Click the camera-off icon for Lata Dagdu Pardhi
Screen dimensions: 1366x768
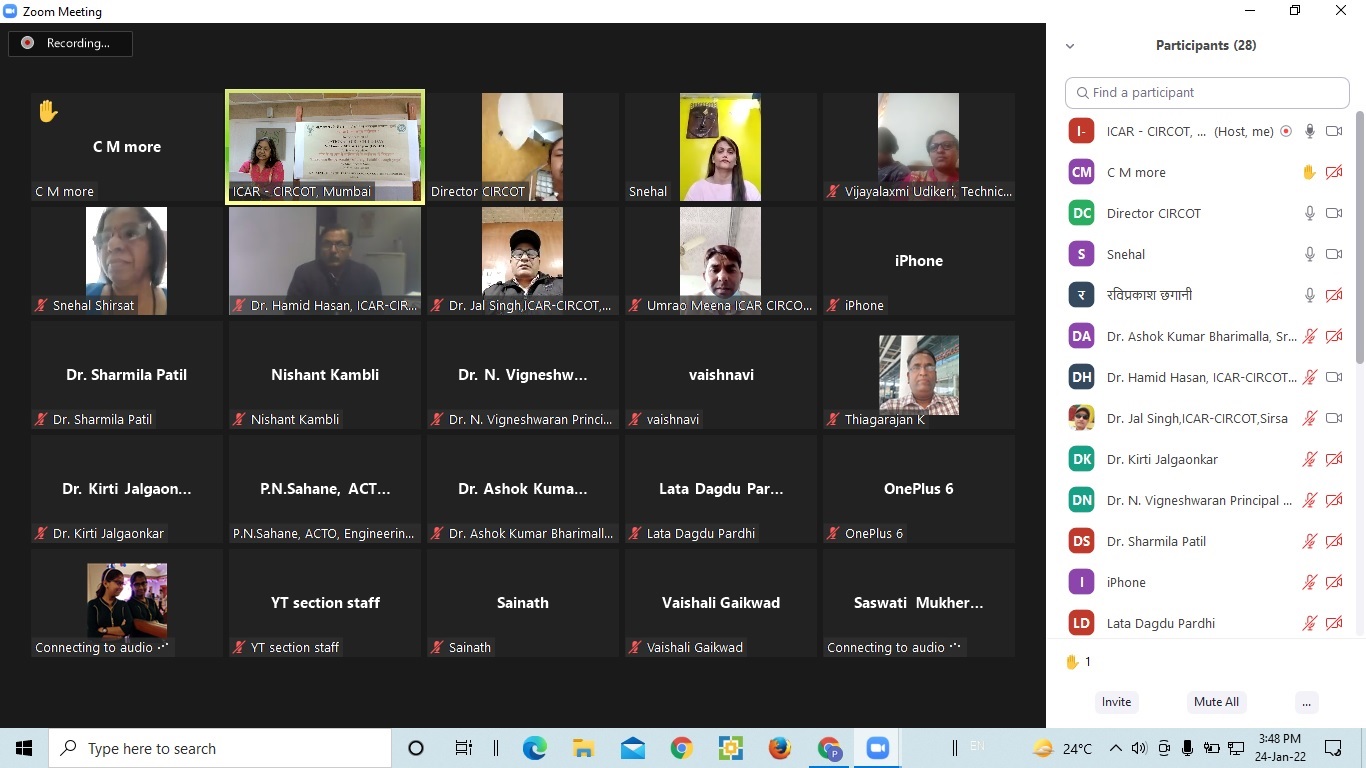point(1333,623)
